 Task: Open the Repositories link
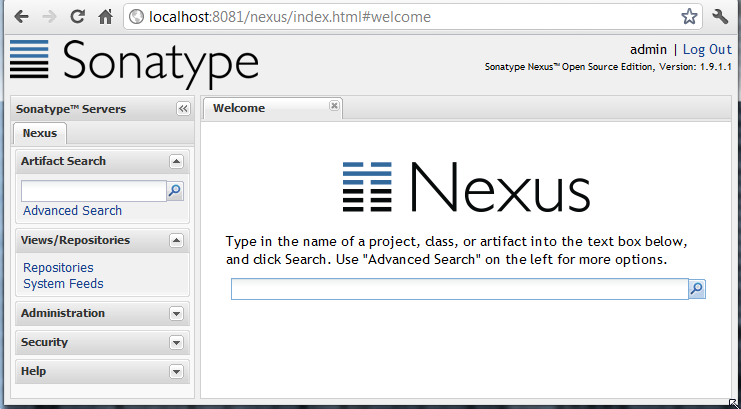58,268
